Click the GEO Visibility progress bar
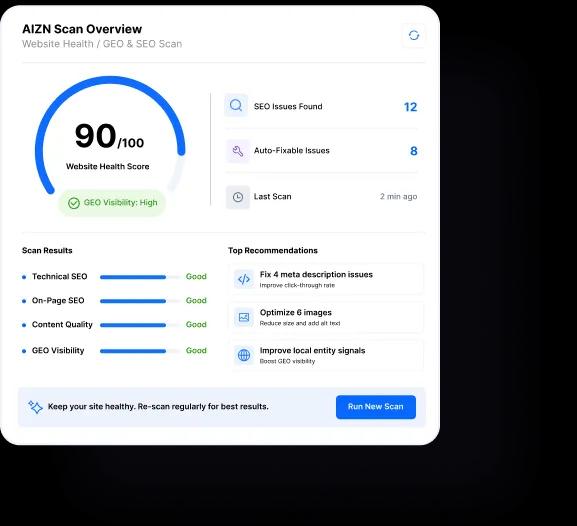Viewport: 577px width, 526px height. click(139, 351)
